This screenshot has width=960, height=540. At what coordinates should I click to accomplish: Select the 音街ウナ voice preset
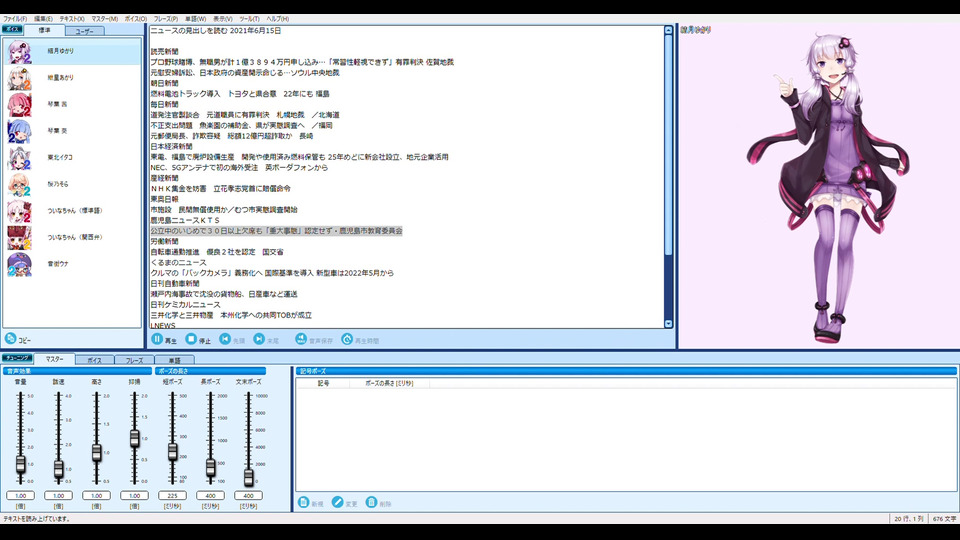point(72,264)
